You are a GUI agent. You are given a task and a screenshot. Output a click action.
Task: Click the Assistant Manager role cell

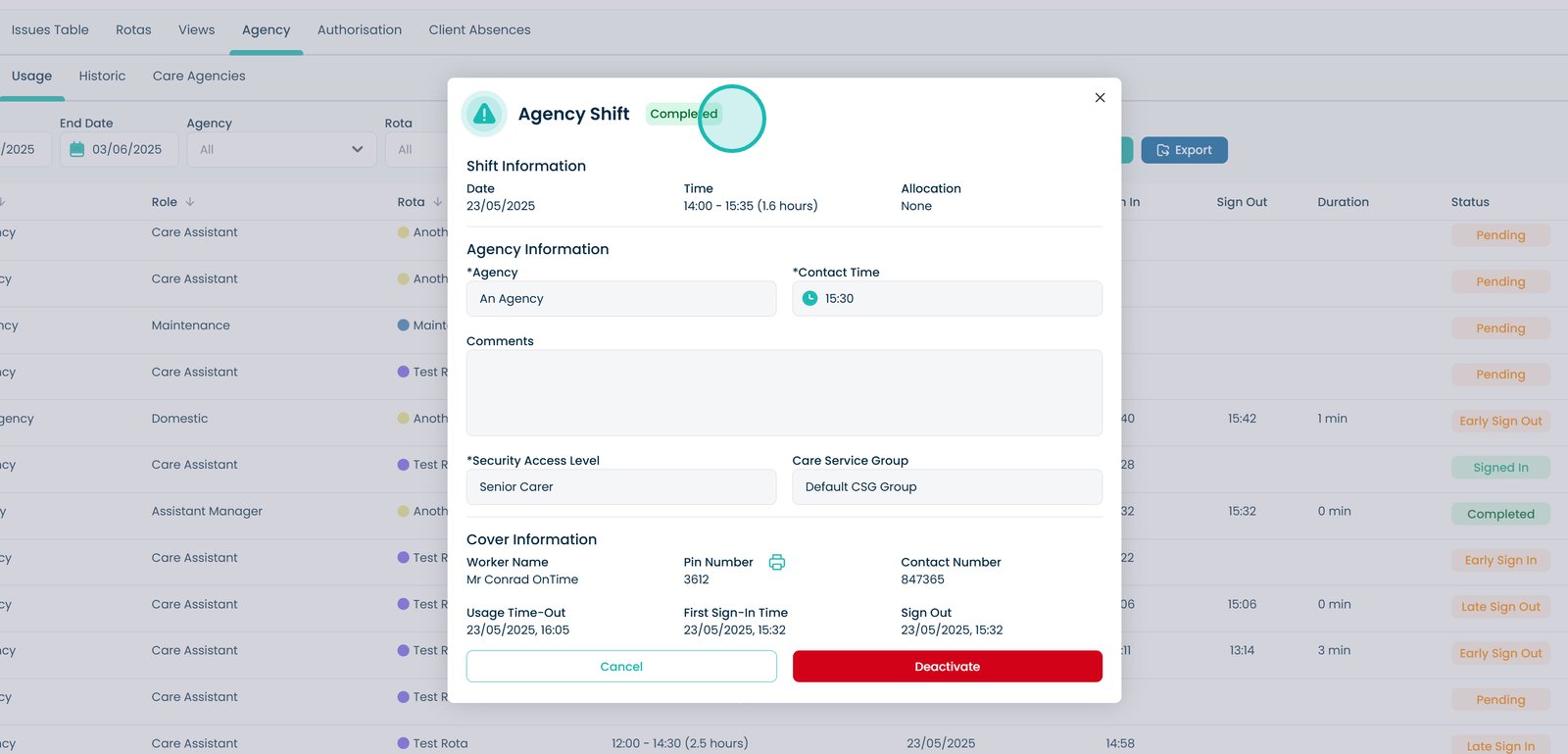pyautogui.click(x=207, y=512)
